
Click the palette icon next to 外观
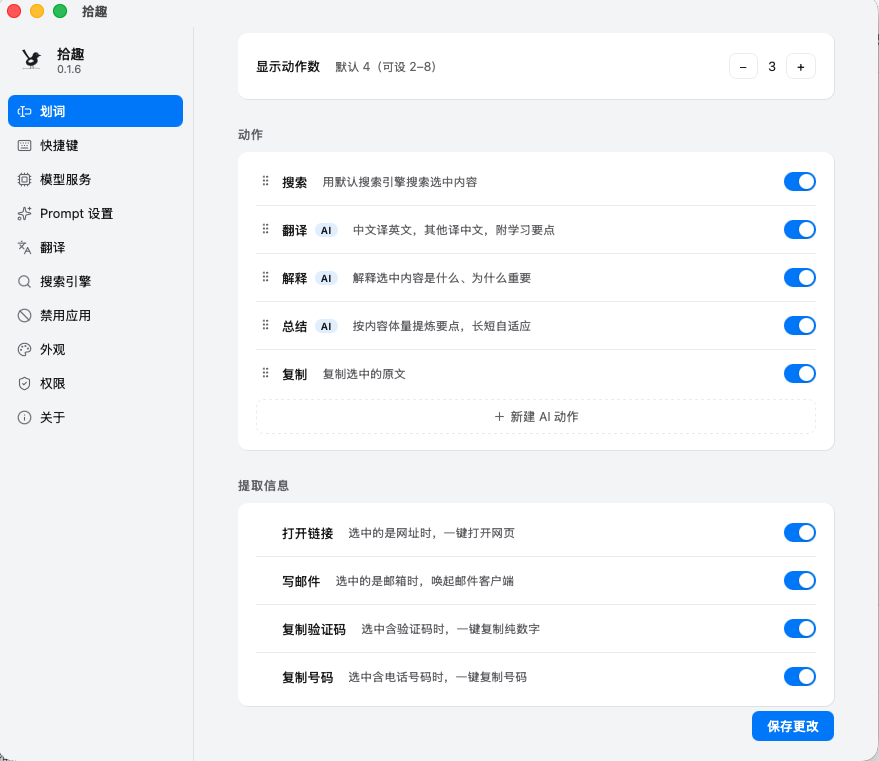24,350
